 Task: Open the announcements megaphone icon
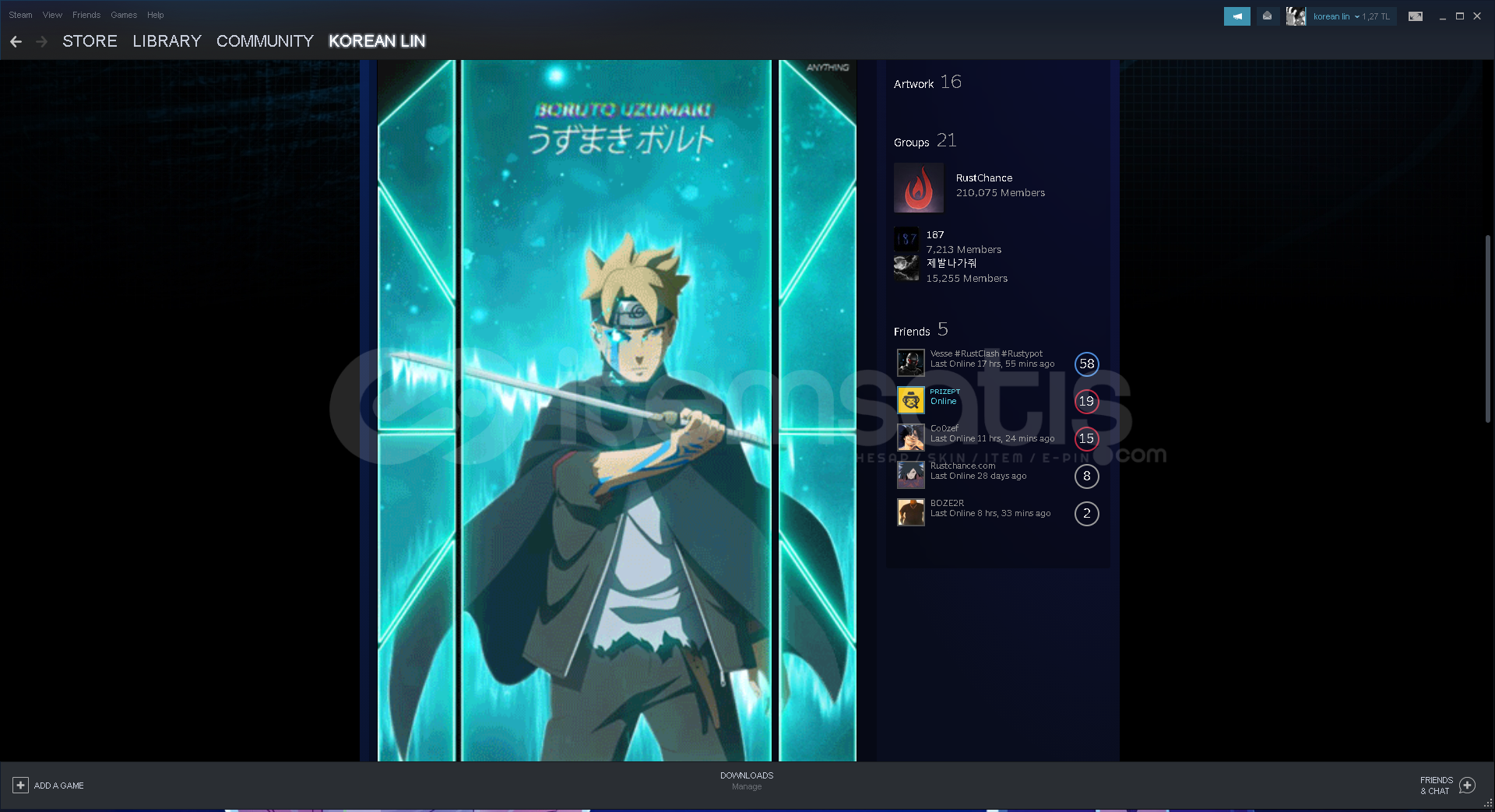(x=1236, y=16)
